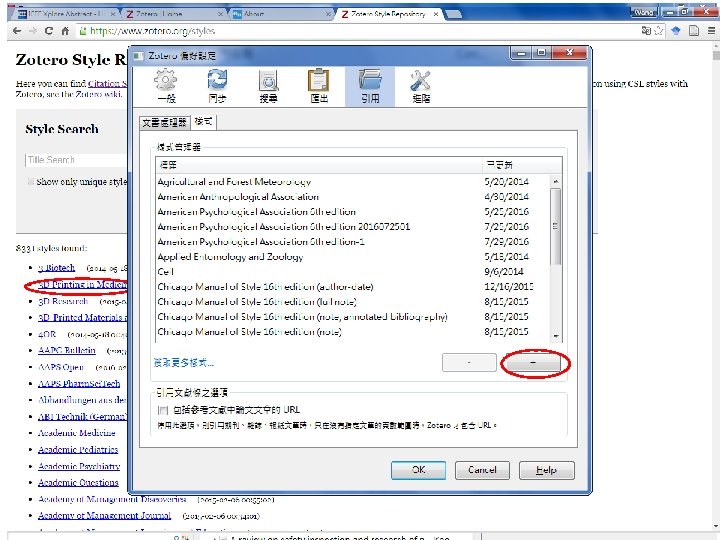Open the Chrome menu hamburger icon

711,31
